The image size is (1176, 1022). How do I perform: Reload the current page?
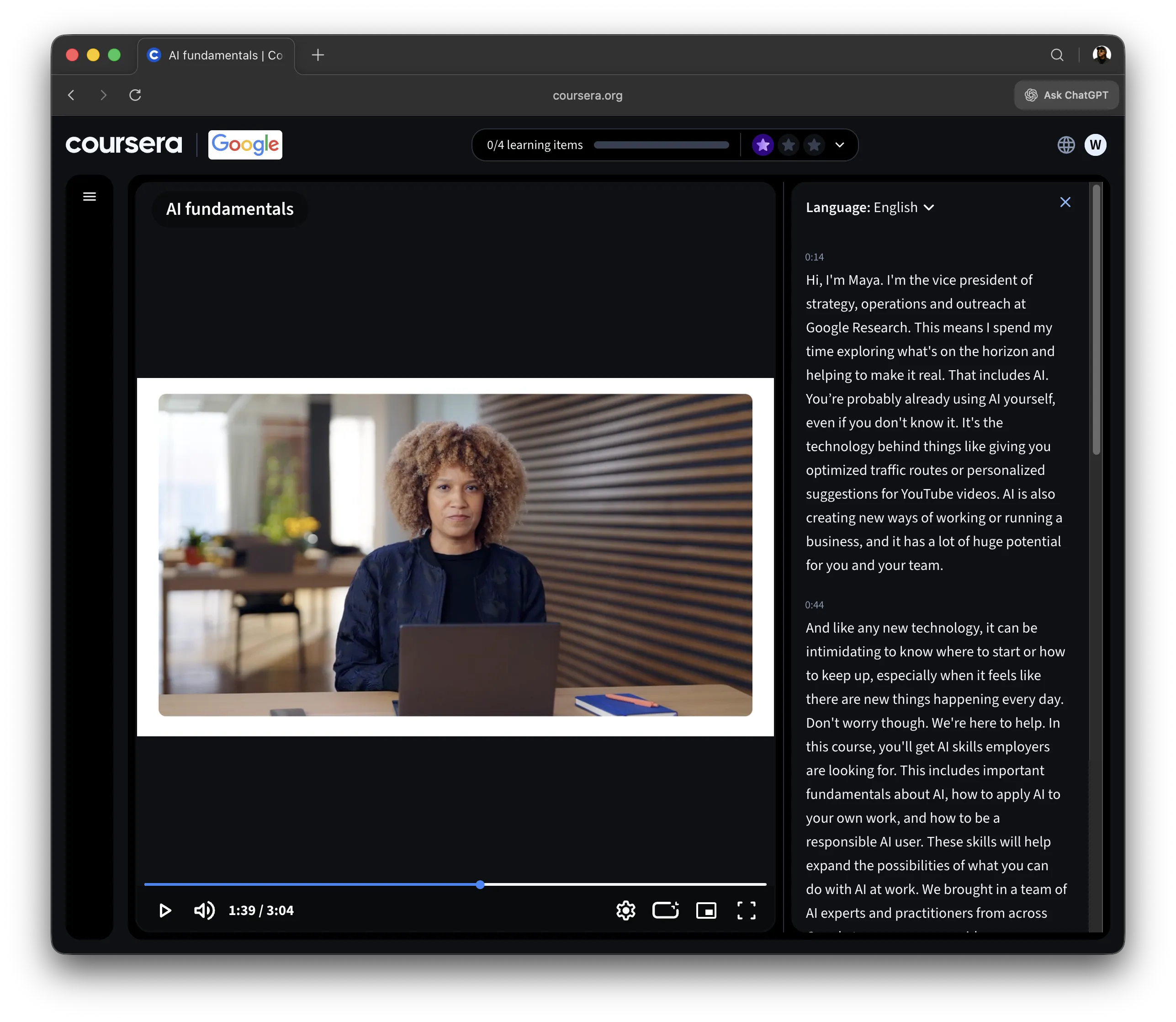click(135, 95)
